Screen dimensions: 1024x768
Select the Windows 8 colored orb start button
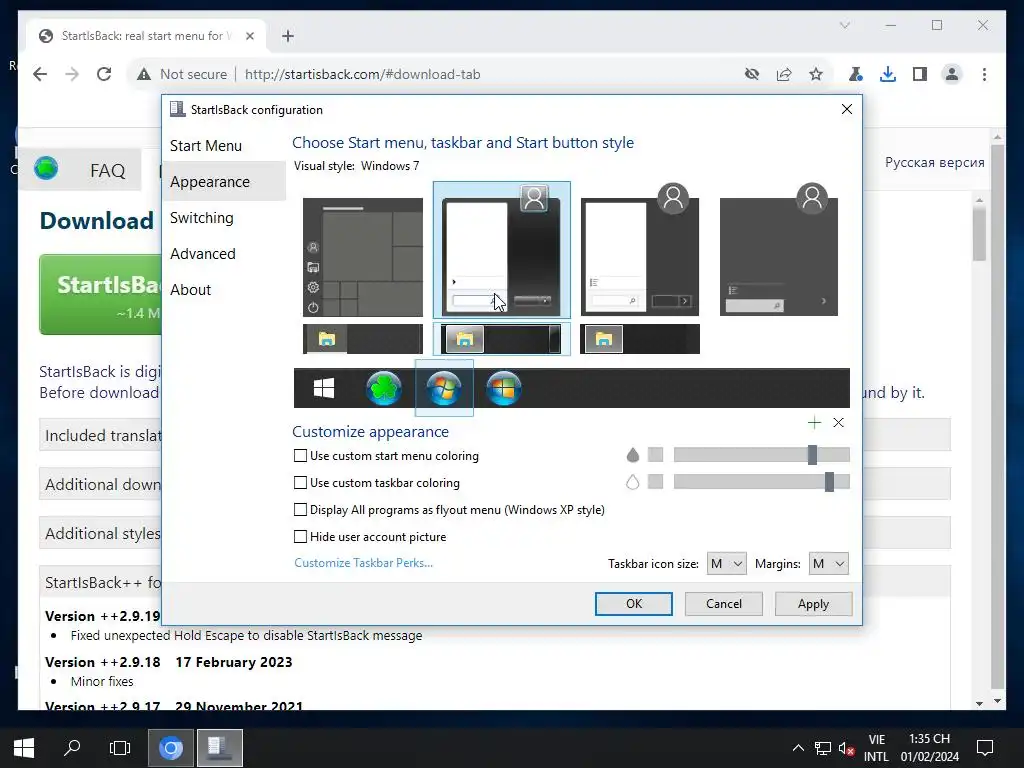pos(504,388)
